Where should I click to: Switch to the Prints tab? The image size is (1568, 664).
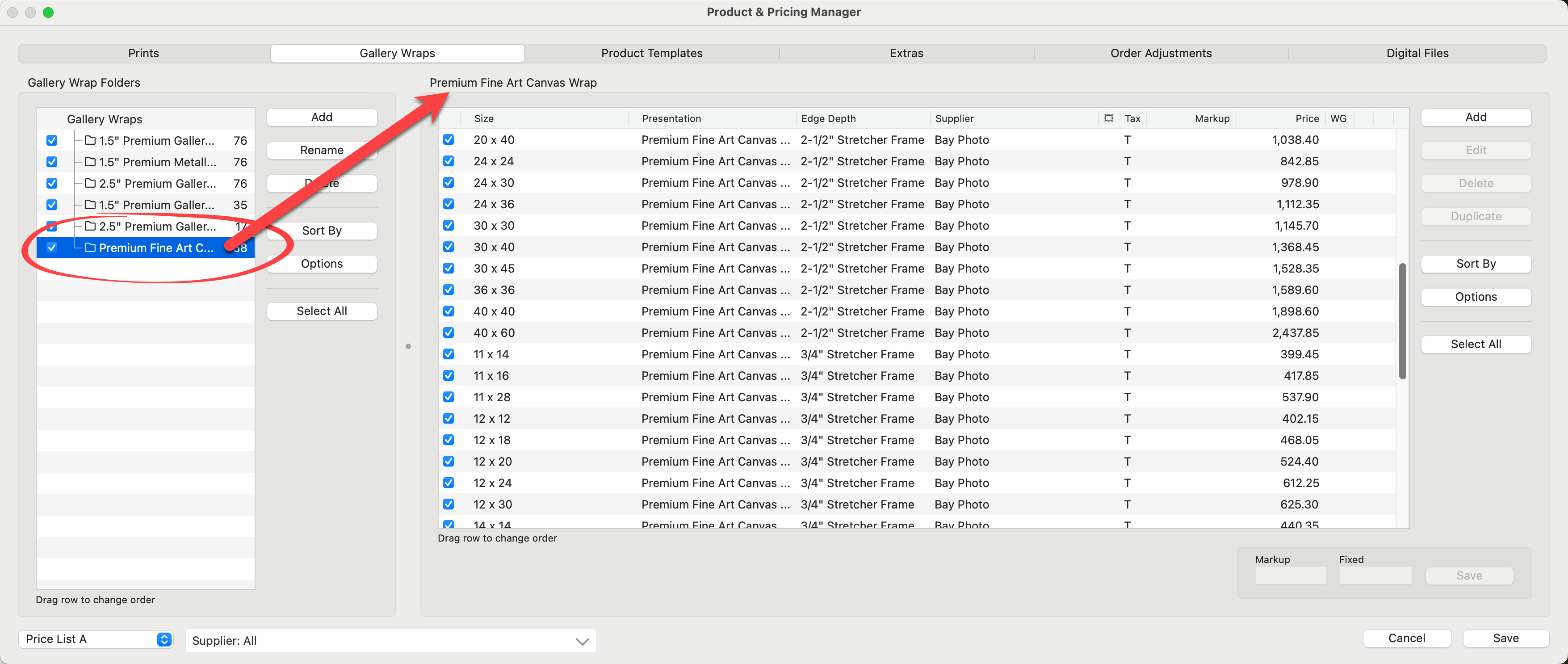point(144,53)
